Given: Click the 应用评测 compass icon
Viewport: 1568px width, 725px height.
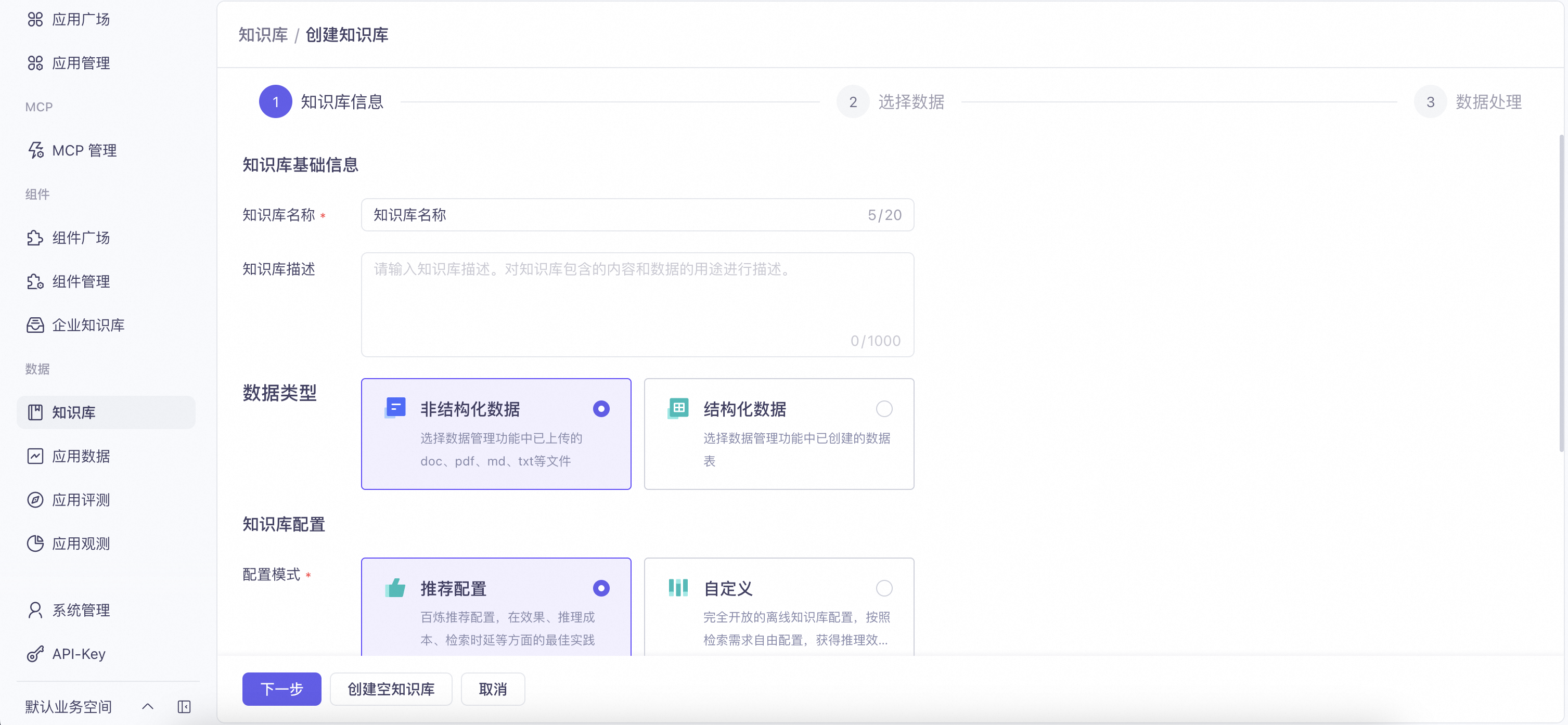Looking at the screenshot, I should pos(35,500).
